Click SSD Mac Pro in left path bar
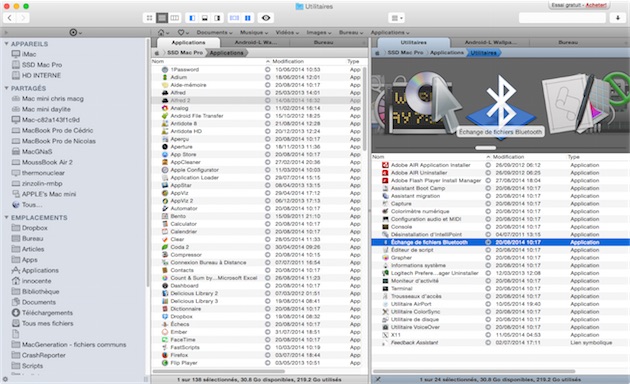The image size is (630, 384). pos(184,53)
